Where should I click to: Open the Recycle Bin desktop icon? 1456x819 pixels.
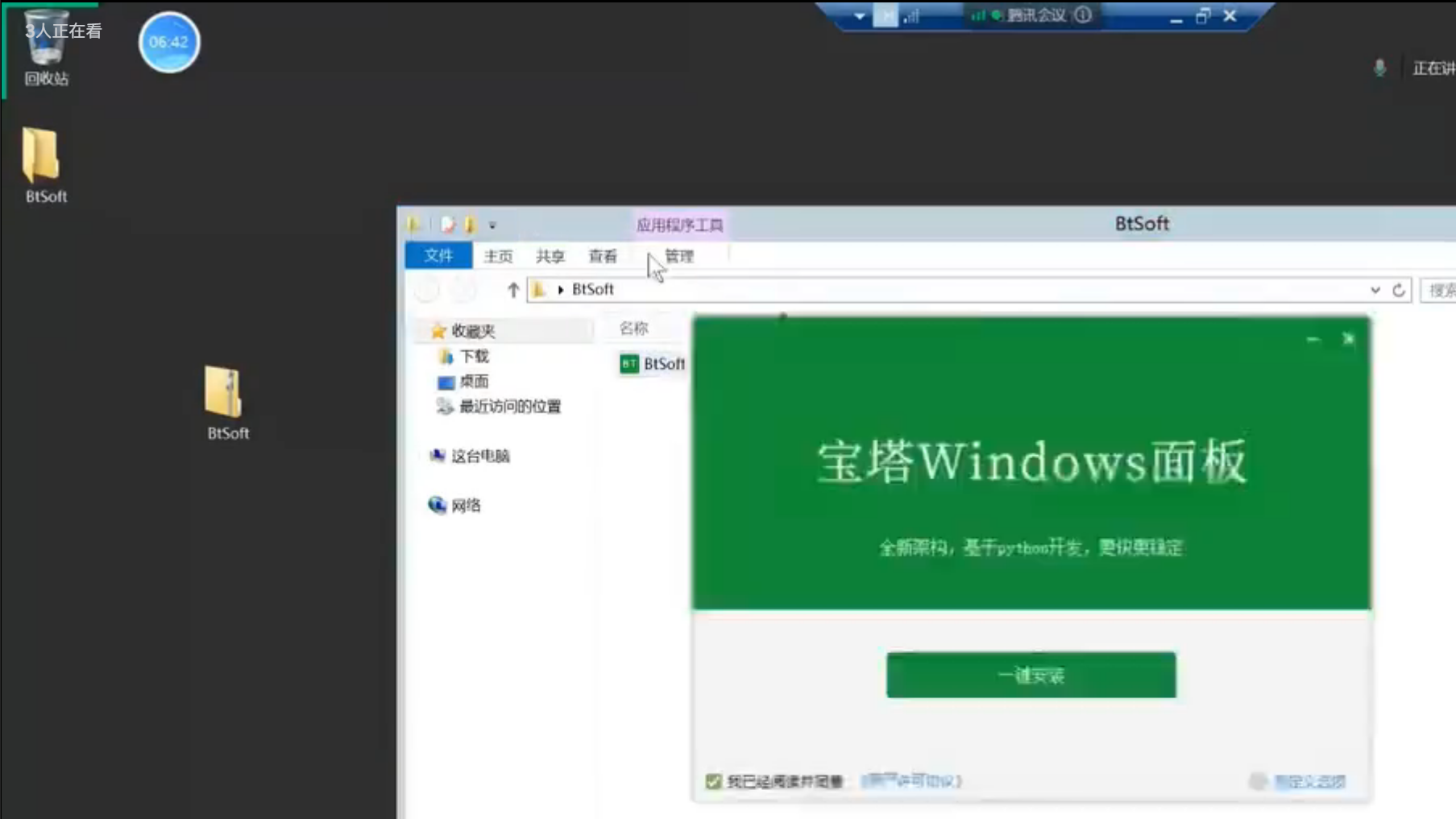pos(45,48)
